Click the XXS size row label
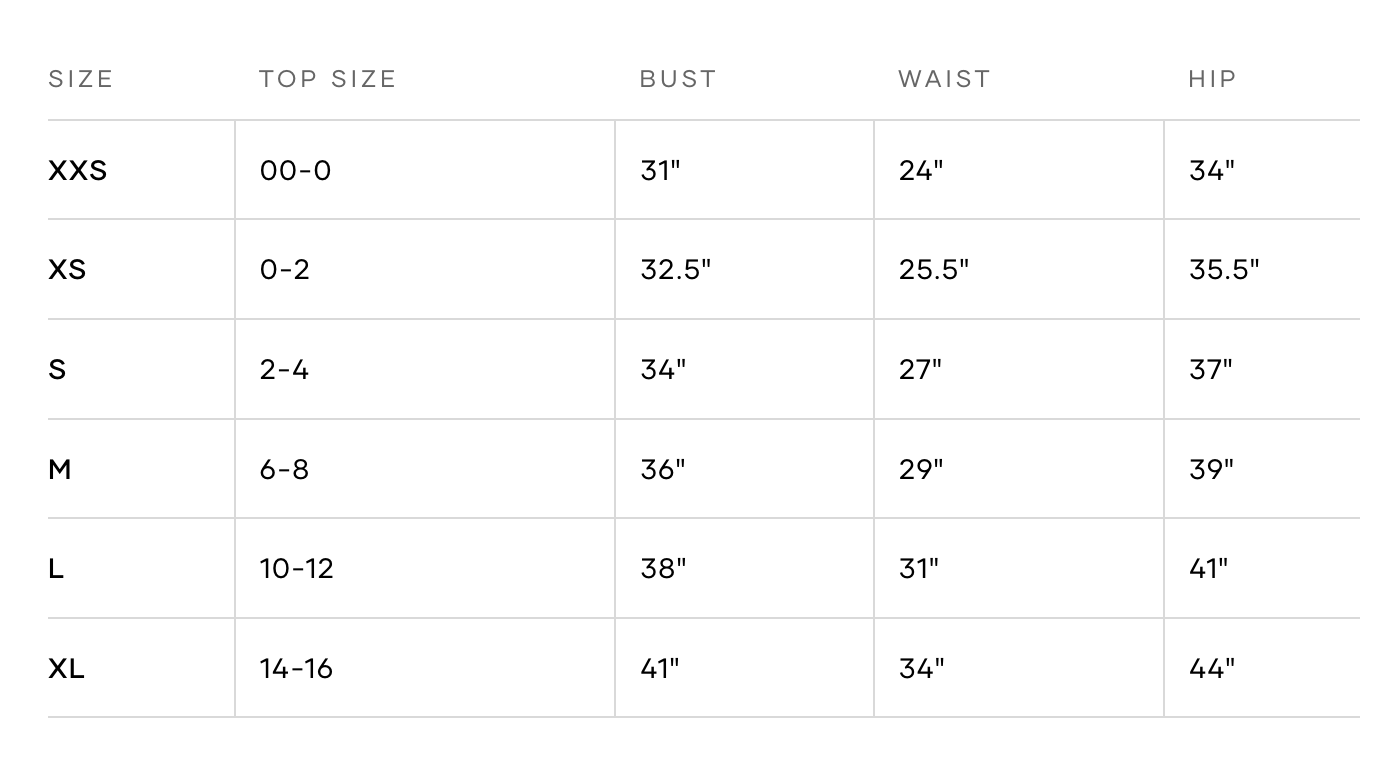The image size is (1388, 762). [77, 170]
